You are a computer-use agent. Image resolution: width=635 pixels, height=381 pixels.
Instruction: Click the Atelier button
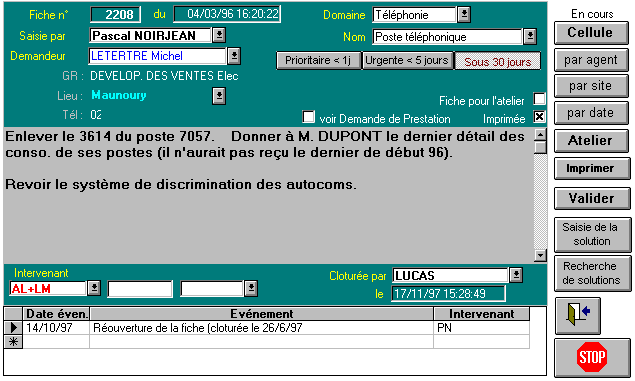point(591,140)
